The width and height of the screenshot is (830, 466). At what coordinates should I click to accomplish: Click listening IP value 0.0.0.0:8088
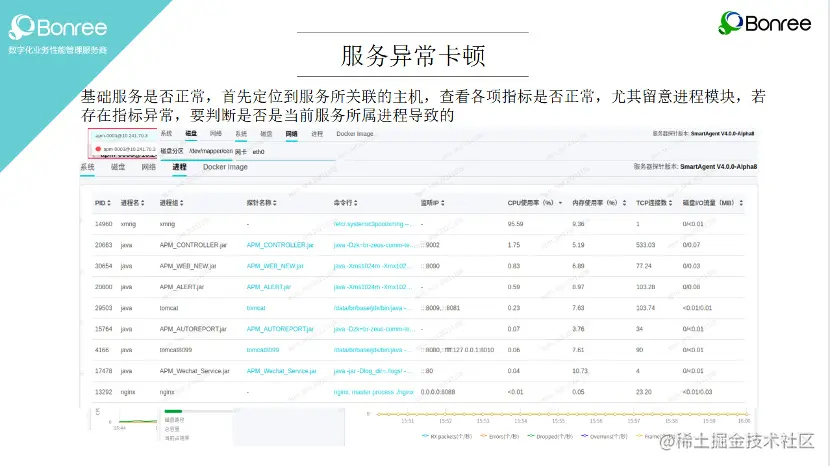(x=438, y=392)
